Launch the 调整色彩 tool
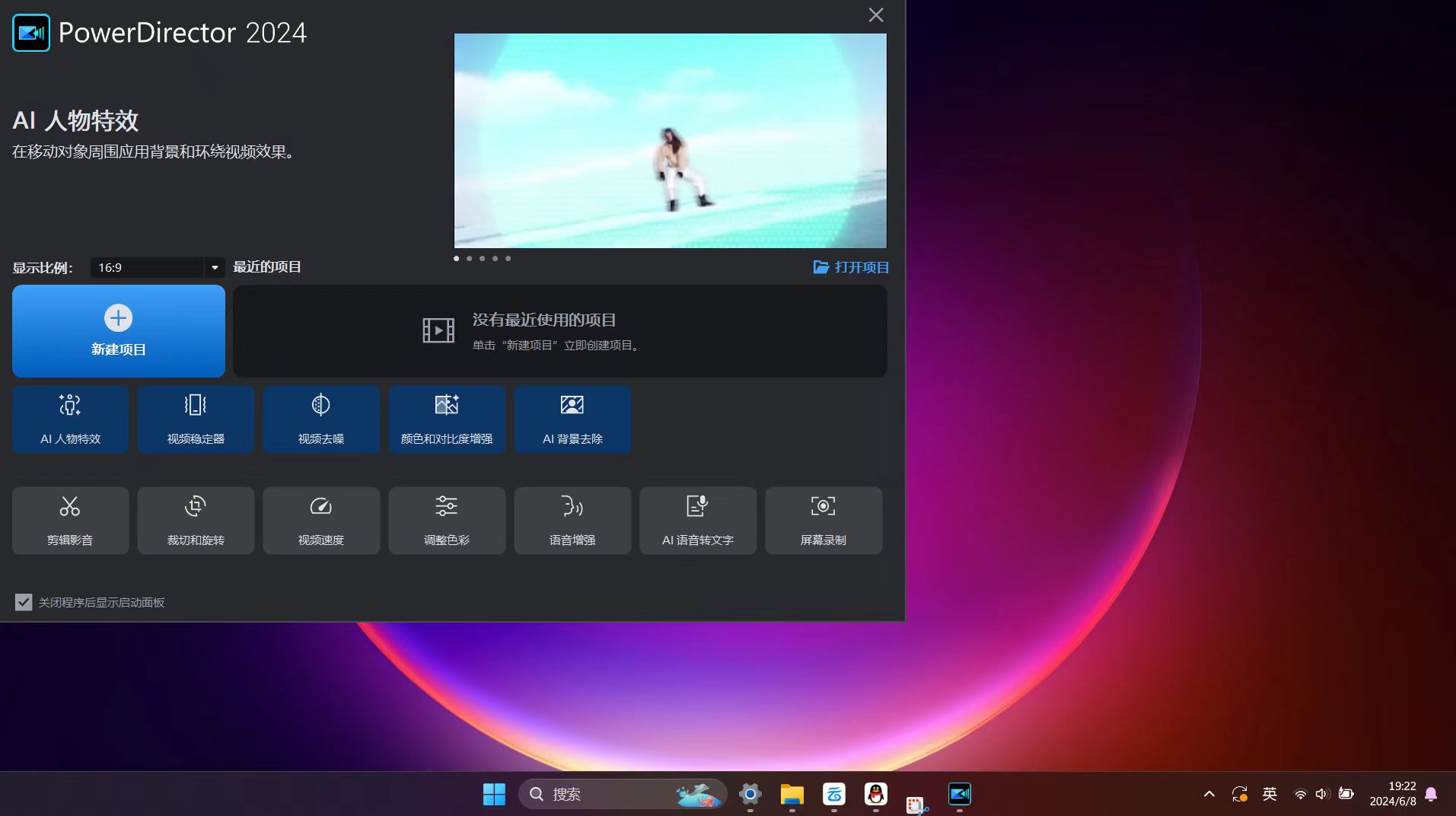 click(x=447, y=521)
